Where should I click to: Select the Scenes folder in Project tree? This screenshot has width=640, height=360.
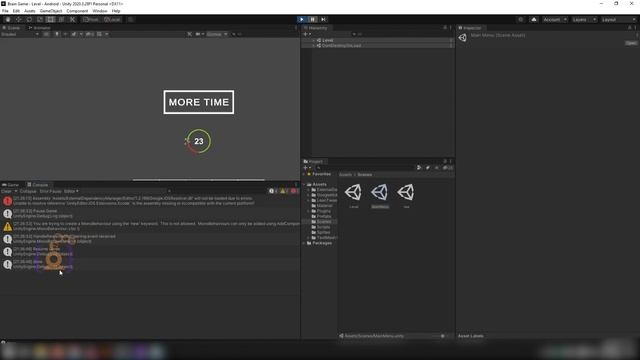click(x=324, y=222)
